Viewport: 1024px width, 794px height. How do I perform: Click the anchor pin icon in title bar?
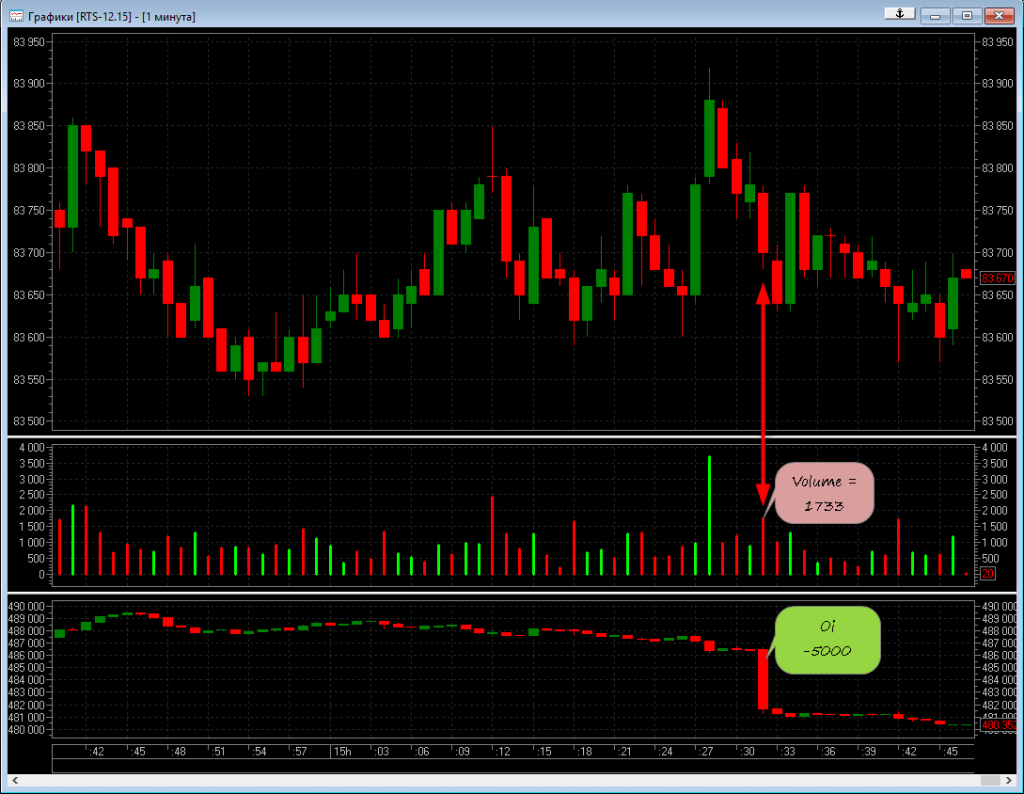pos(899,14)
